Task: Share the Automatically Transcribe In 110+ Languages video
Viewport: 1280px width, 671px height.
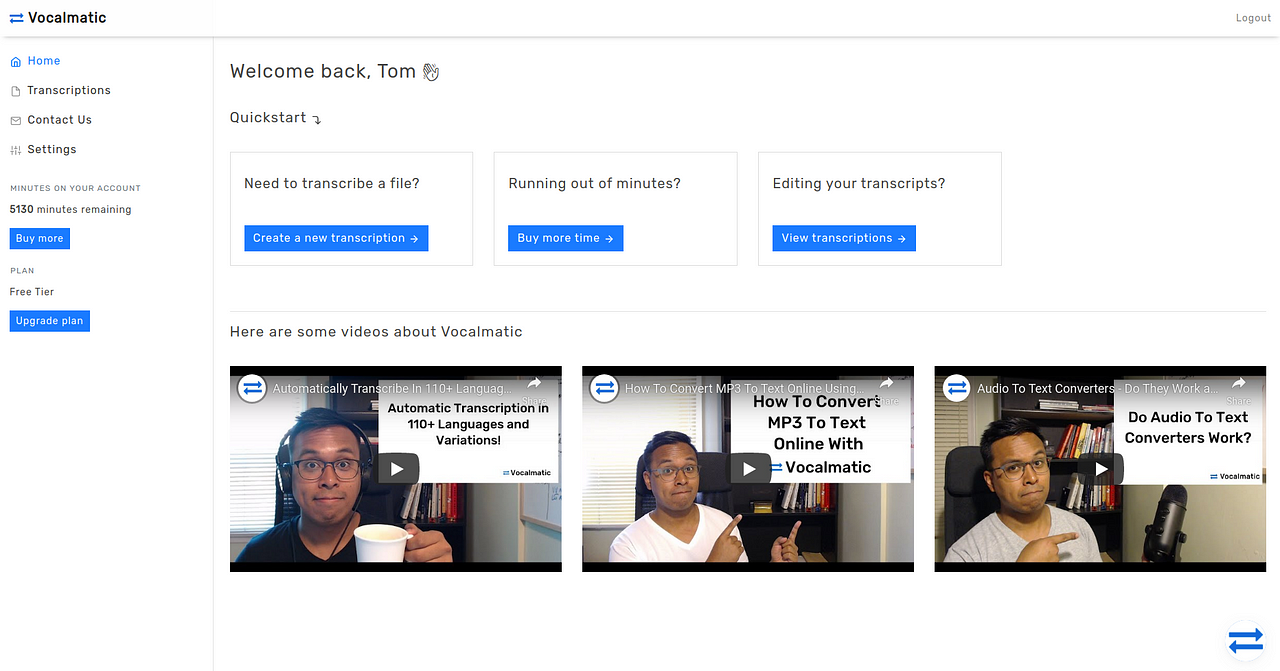Action: [x=534, y=389]
